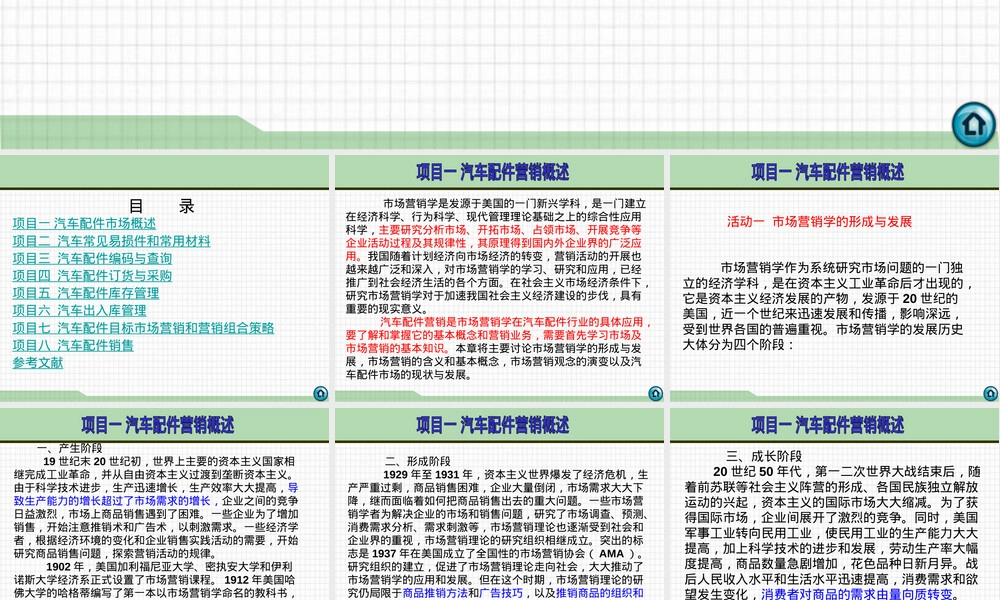Open link 项目五 汽车配件库存管理
This screenshot has height=600, width=1000.
click(85, 293)
